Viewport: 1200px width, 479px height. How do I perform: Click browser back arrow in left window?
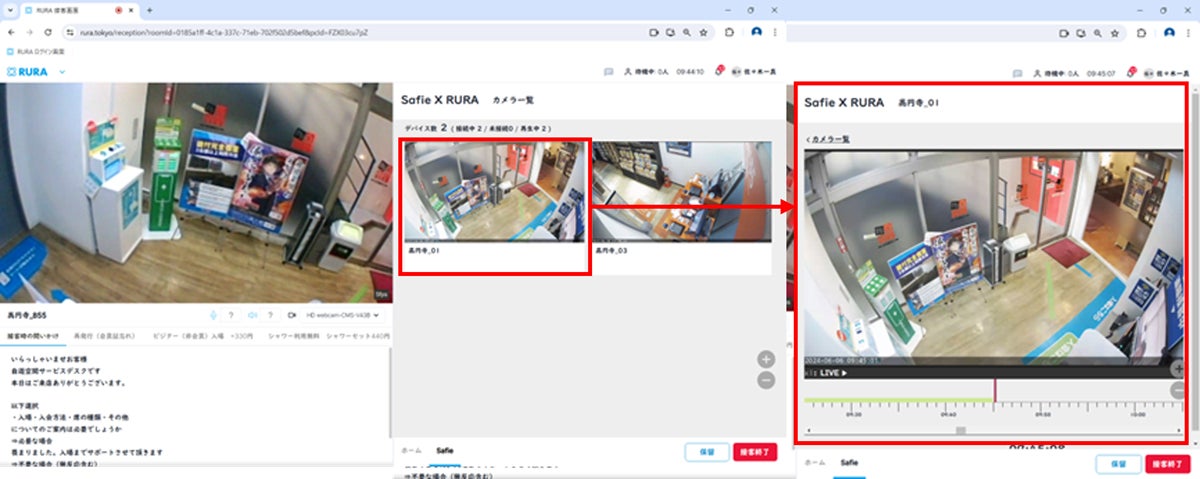(x=11, y=32)
